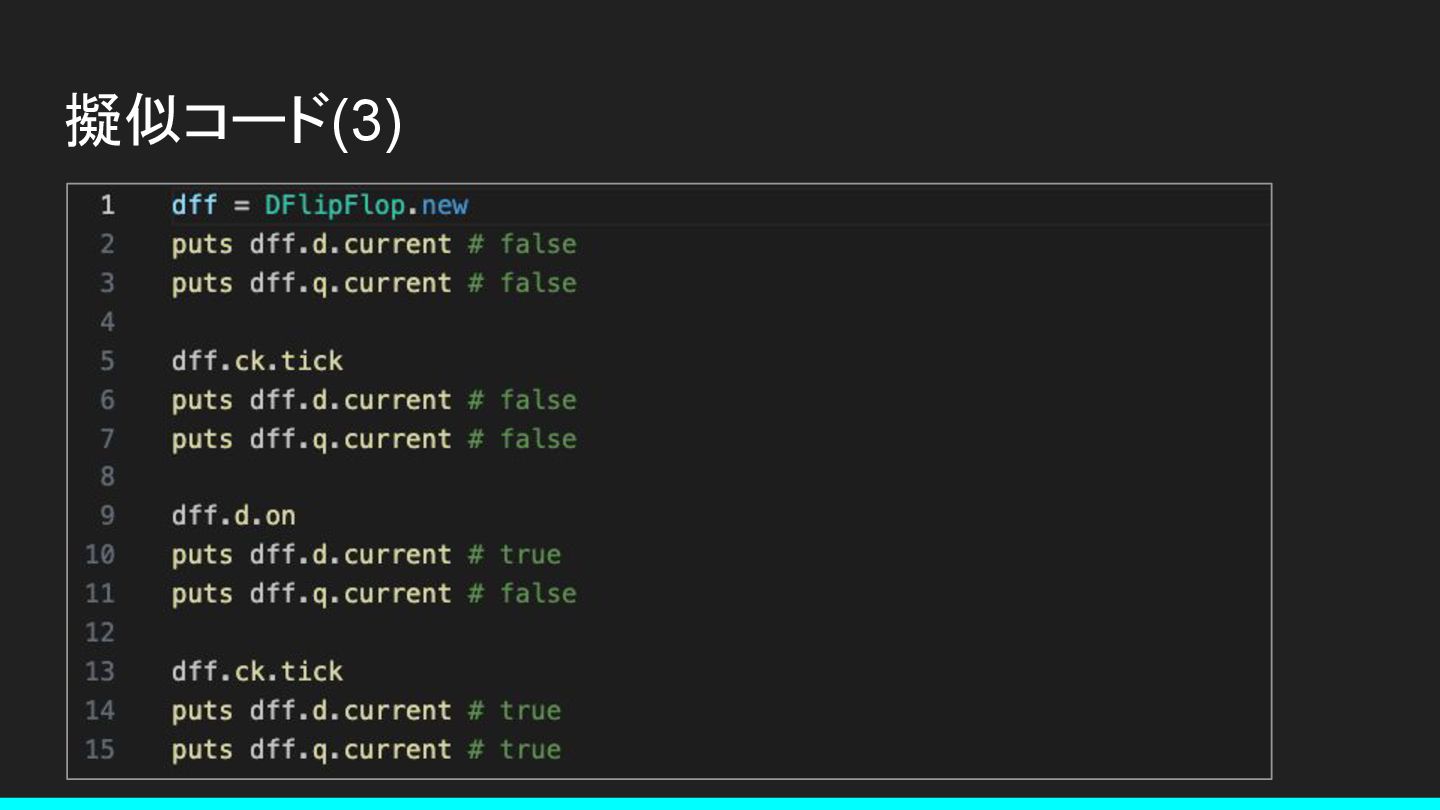1440x810 pixels.
Task: Click line number 12 in the gutter
Action: click(x=100, y=633)
